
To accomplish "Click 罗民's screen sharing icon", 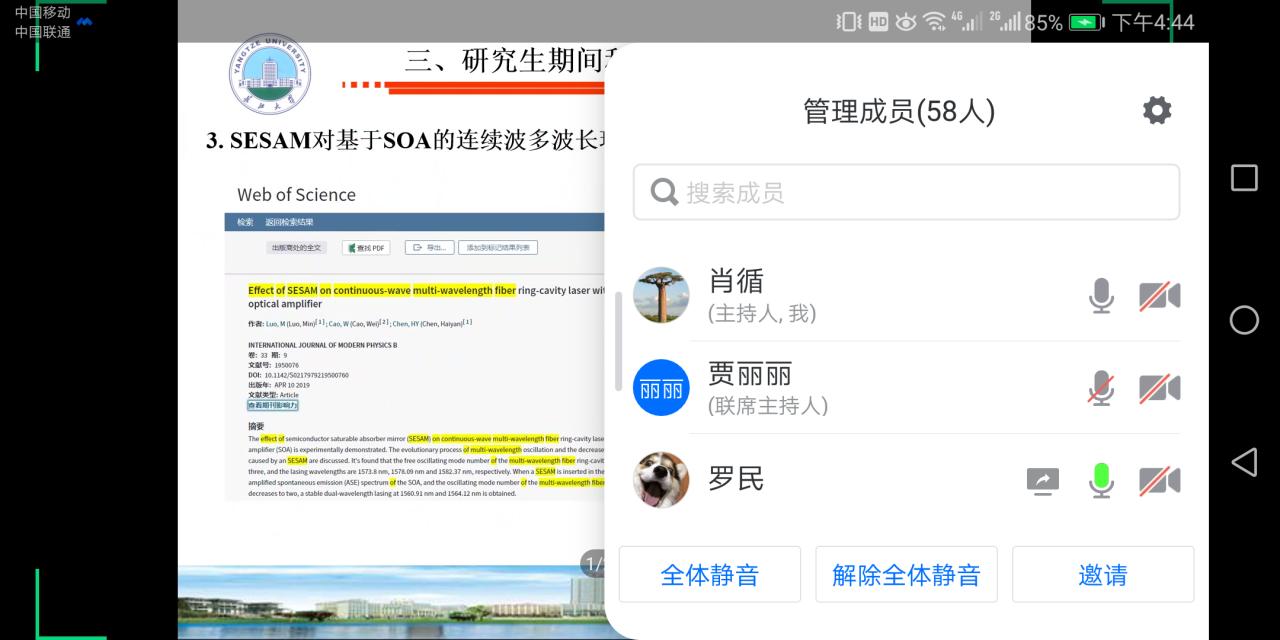I will (1043, 481).
